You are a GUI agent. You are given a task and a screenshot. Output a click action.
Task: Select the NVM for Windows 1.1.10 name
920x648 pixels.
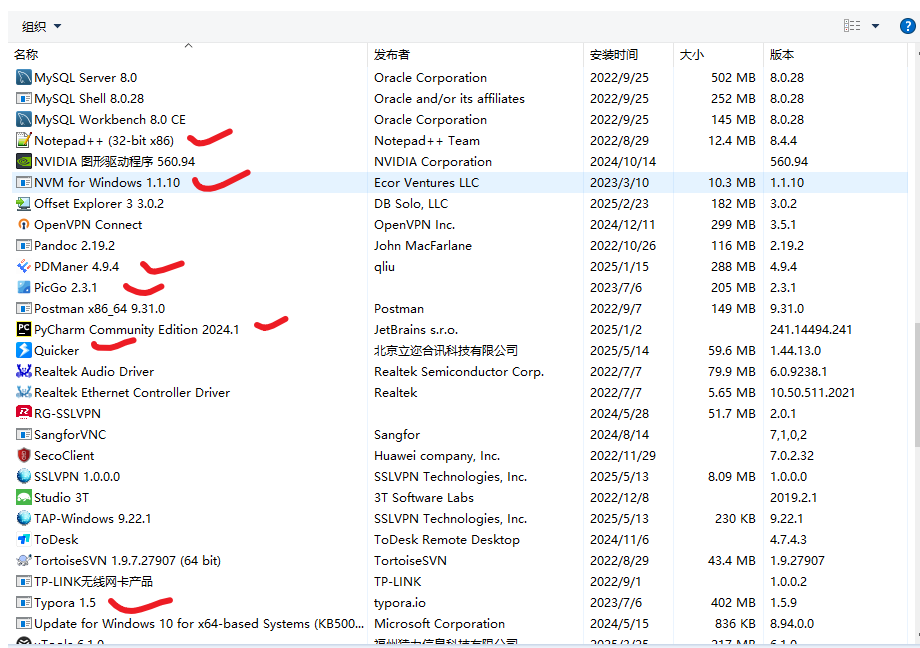pos(107,183)
